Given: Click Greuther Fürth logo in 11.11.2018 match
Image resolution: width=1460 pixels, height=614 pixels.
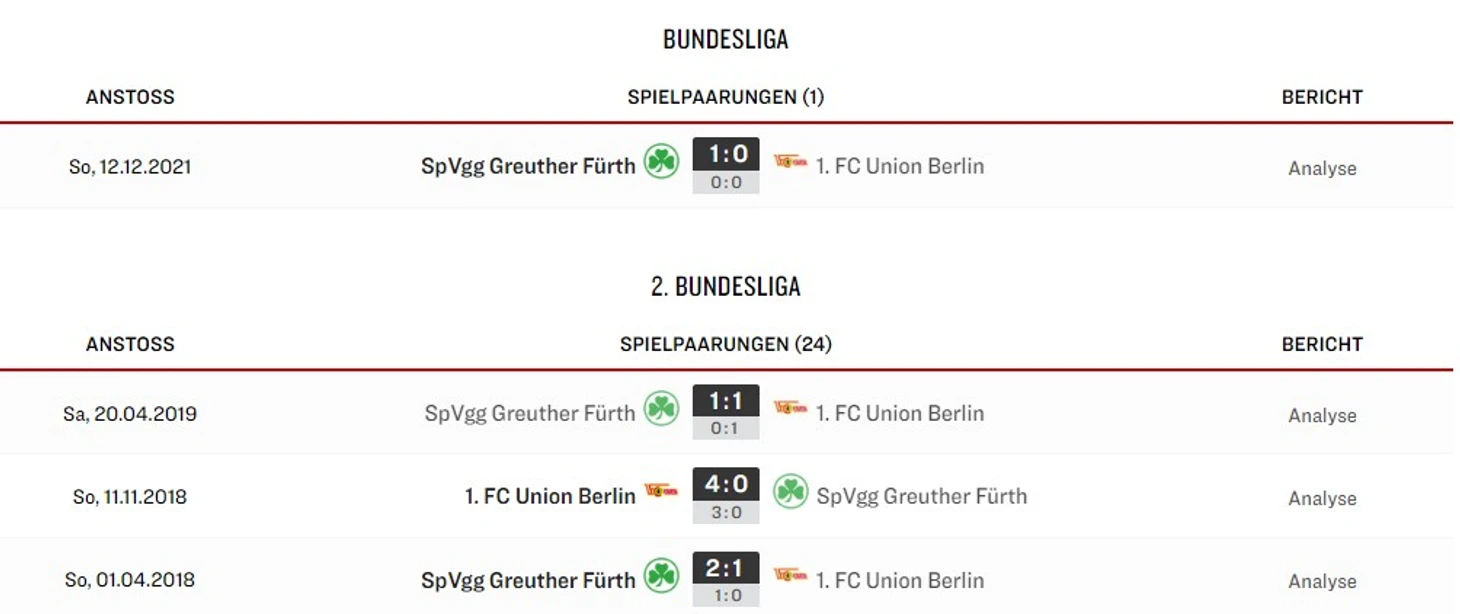Looking at the screenshot, I should pos(790,491).
